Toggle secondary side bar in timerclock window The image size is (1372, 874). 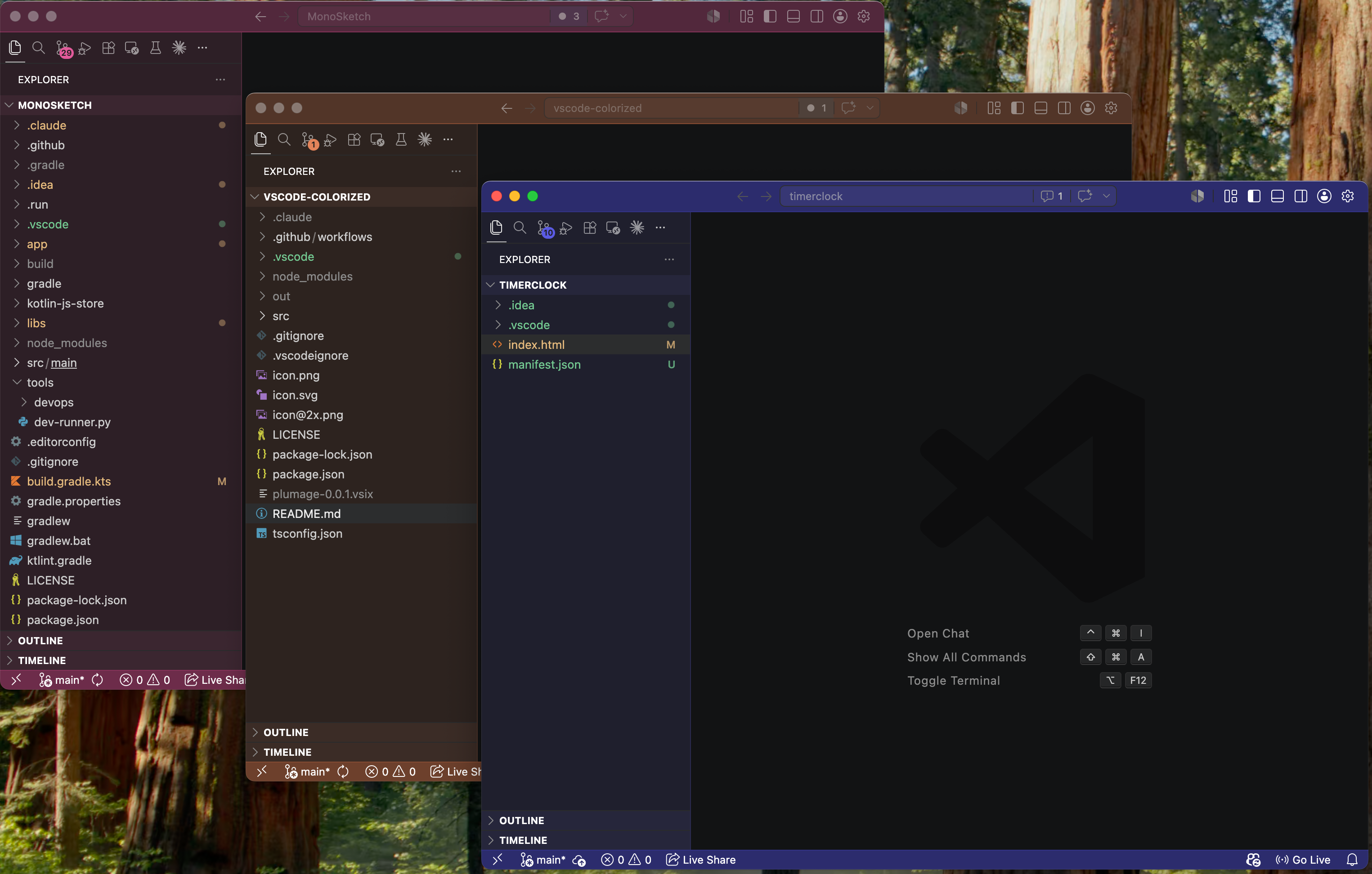pos(1301,196)
